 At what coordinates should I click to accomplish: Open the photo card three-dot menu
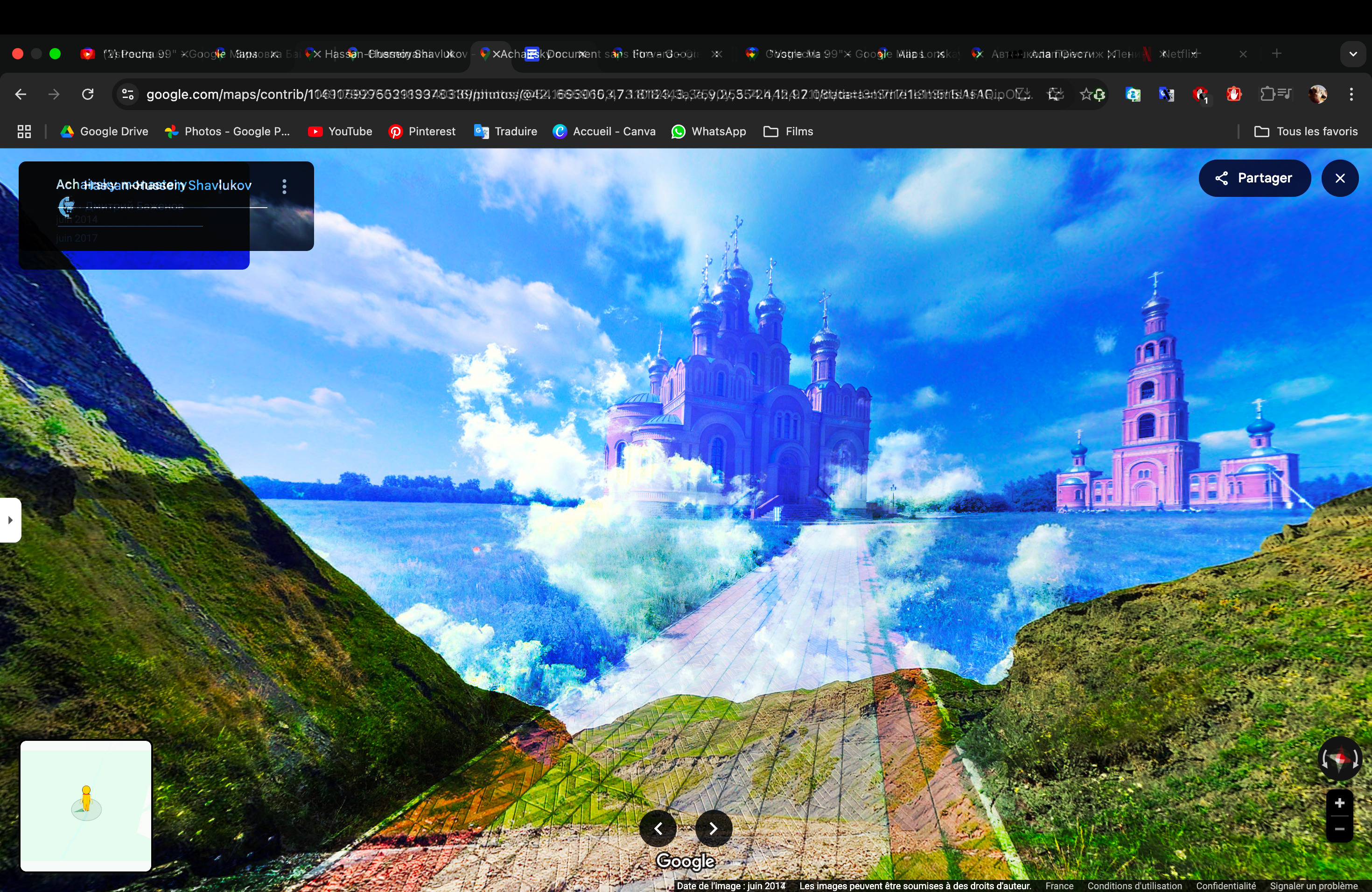tap(284, 186)
